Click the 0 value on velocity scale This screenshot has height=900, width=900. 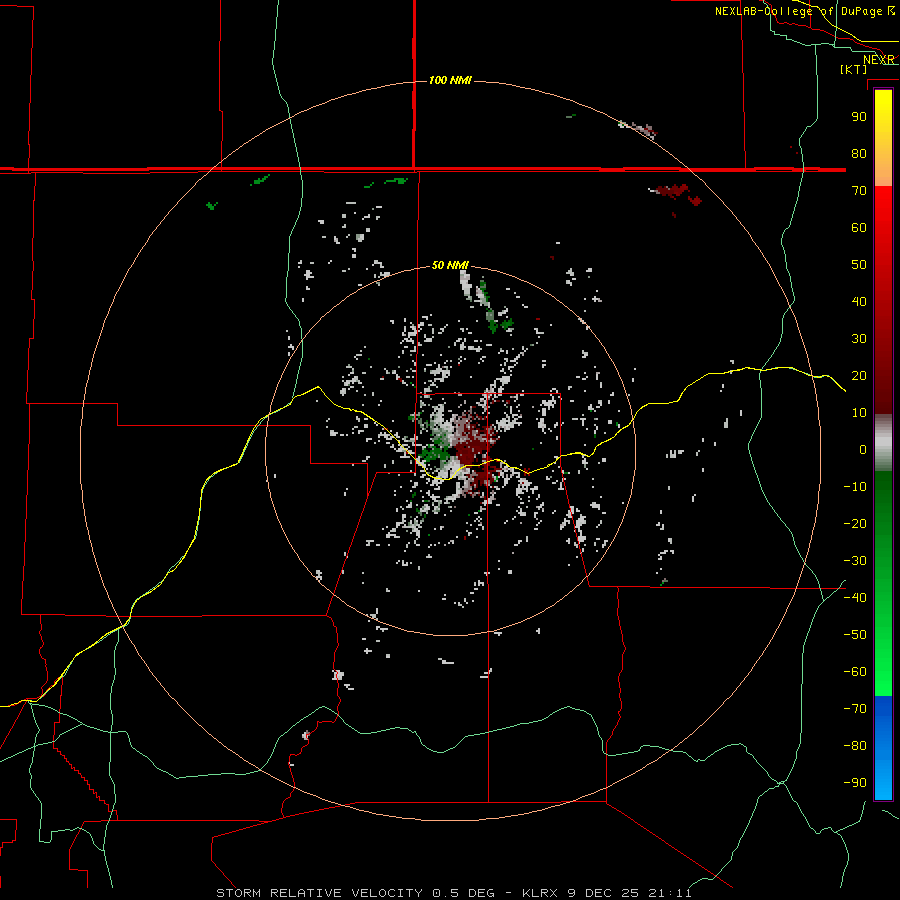pyautogui.click(x=863, y=450)
